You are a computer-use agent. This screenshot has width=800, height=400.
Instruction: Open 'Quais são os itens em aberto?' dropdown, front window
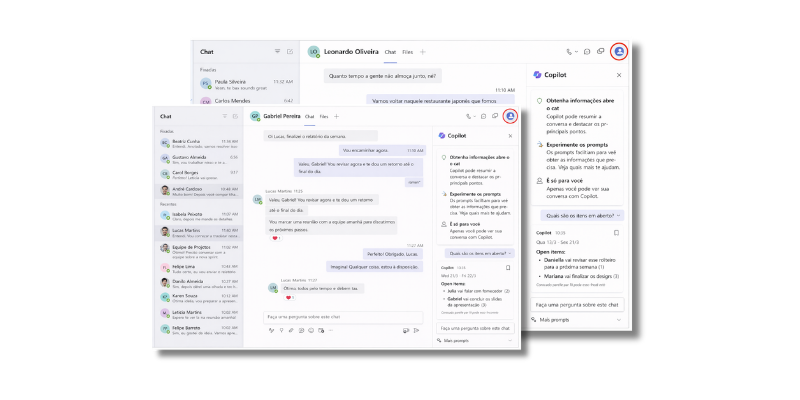479,253
